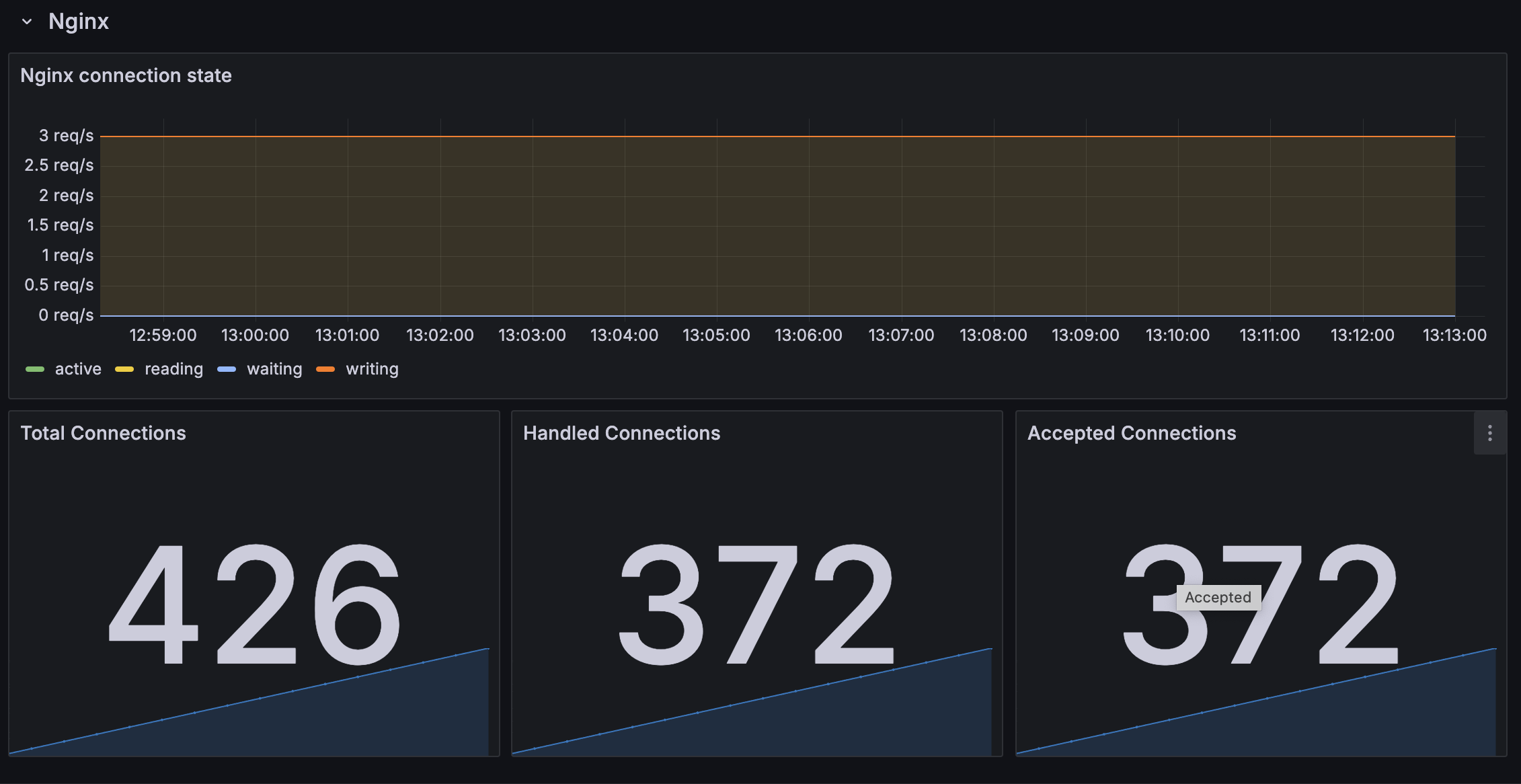
Task: Click the Accepted tooltip label
Action: click(1218, 597)
